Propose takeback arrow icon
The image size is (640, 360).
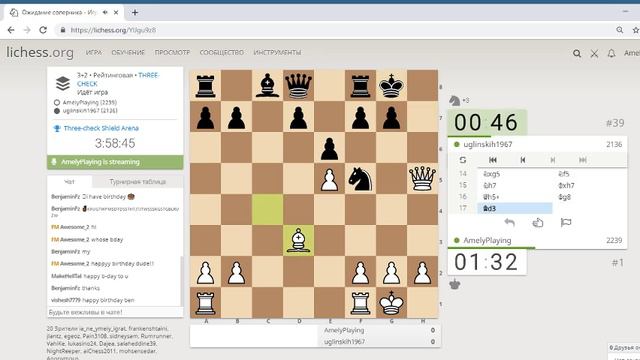pos(509,222)
